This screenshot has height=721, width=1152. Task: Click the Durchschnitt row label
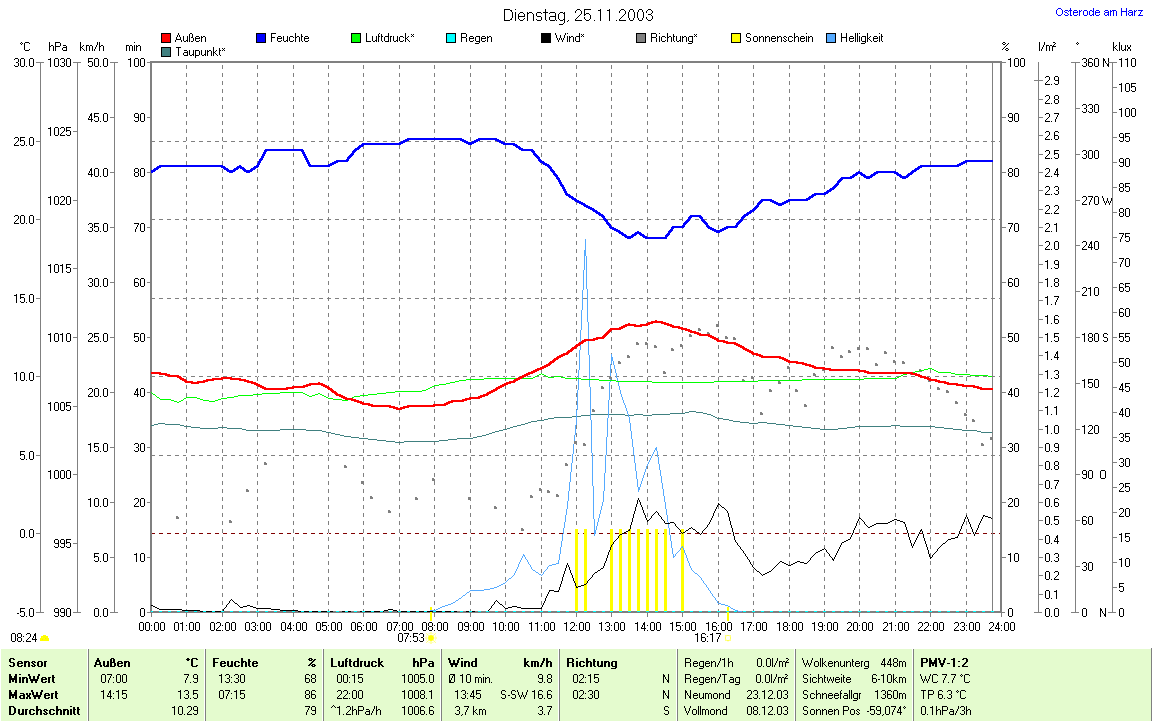coord(40,710)
